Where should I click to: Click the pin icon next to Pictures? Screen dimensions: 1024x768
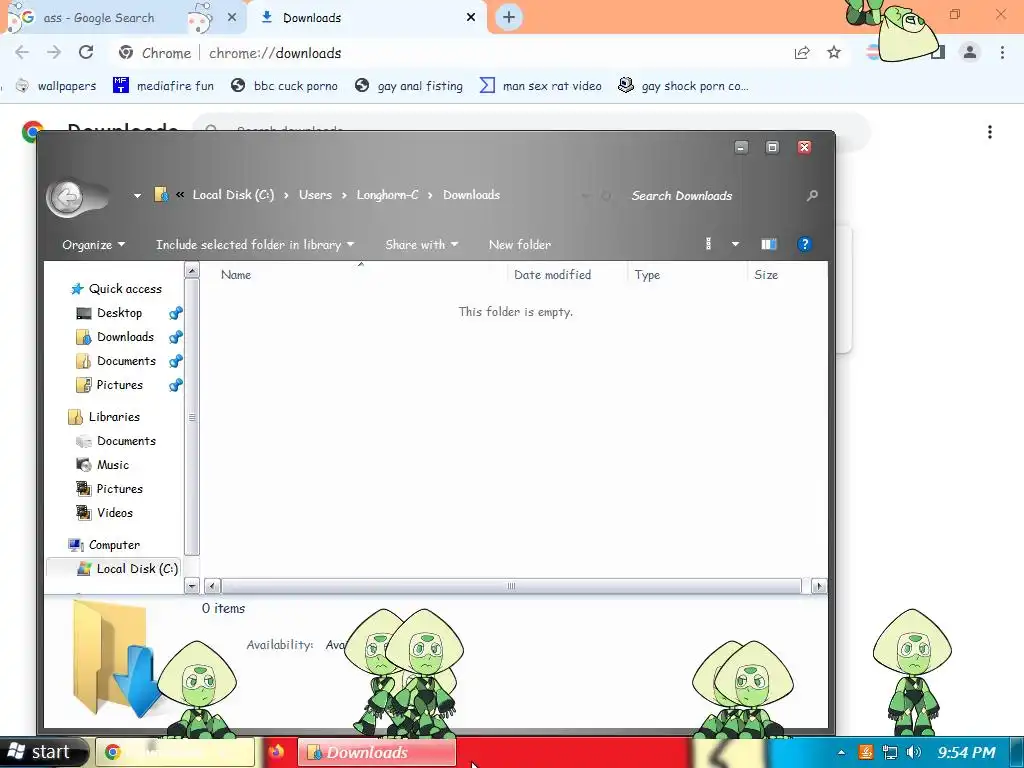click(x=175, y=385)
